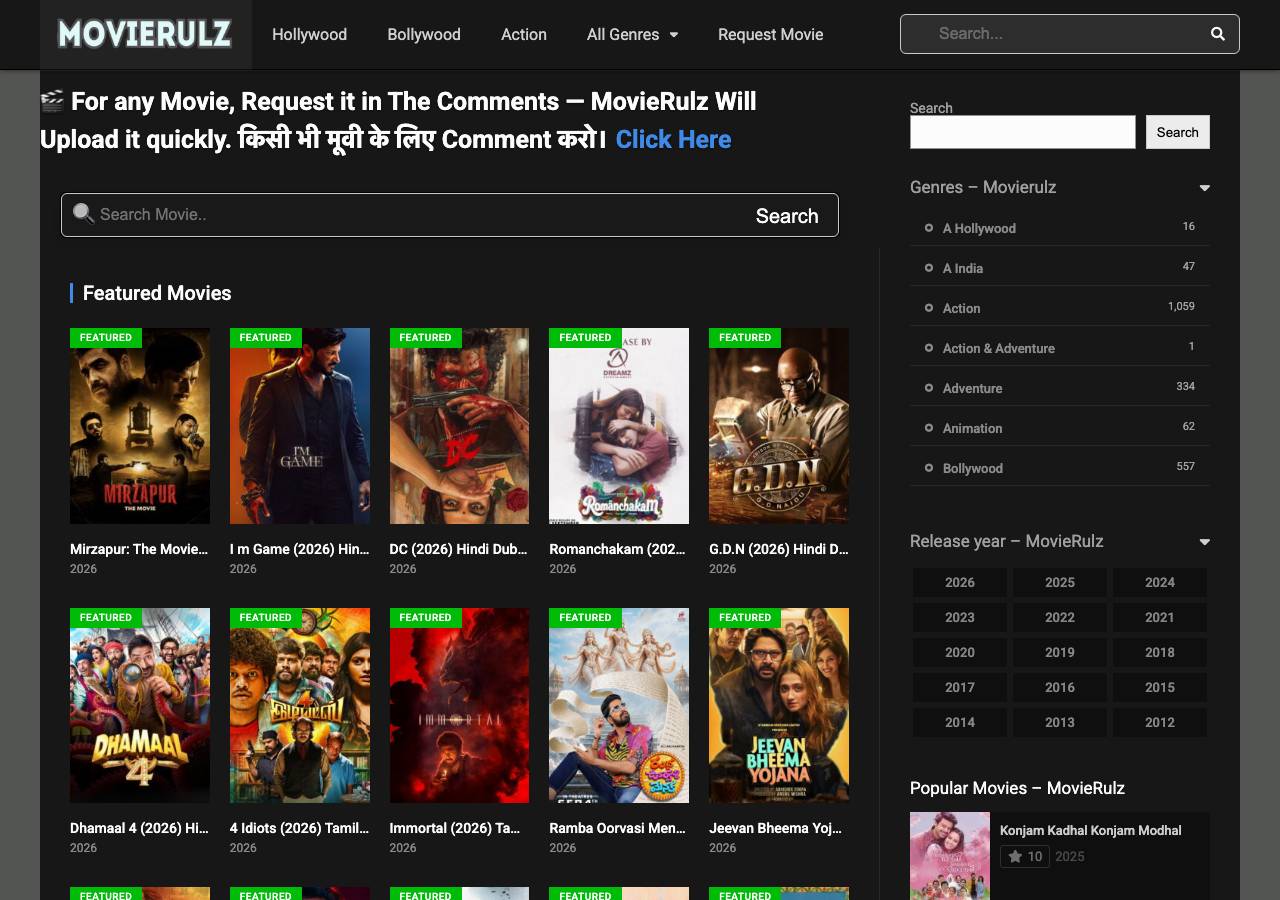This screenshot has width=1280, height=900.
Task: Open Konjam Kadhal Konjam Modhal thumbnail
Action: click(950, 856)
